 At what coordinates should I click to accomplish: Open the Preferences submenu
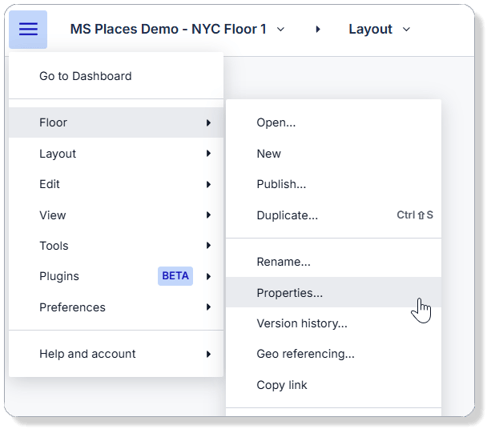[116, 307]
